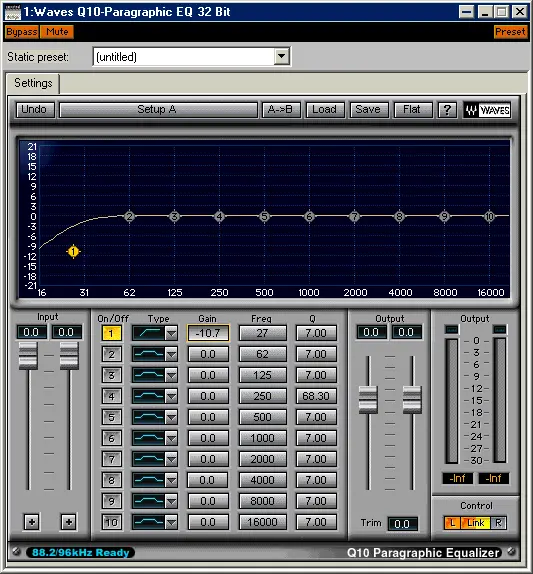Enable band 6 on/off button
Screen dimensions: 533x574
click(x=111, y=438)
